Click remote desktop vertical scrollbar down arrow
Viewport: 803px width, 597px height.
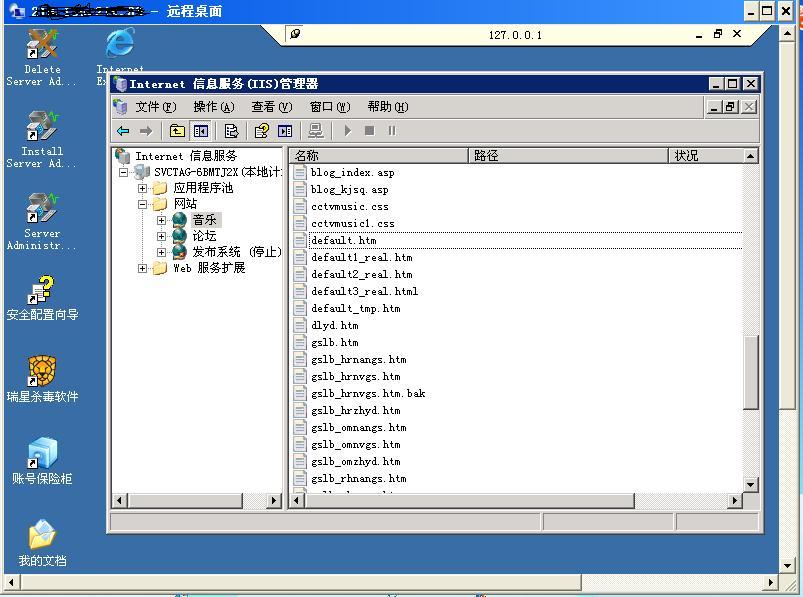tap(787, 566)
